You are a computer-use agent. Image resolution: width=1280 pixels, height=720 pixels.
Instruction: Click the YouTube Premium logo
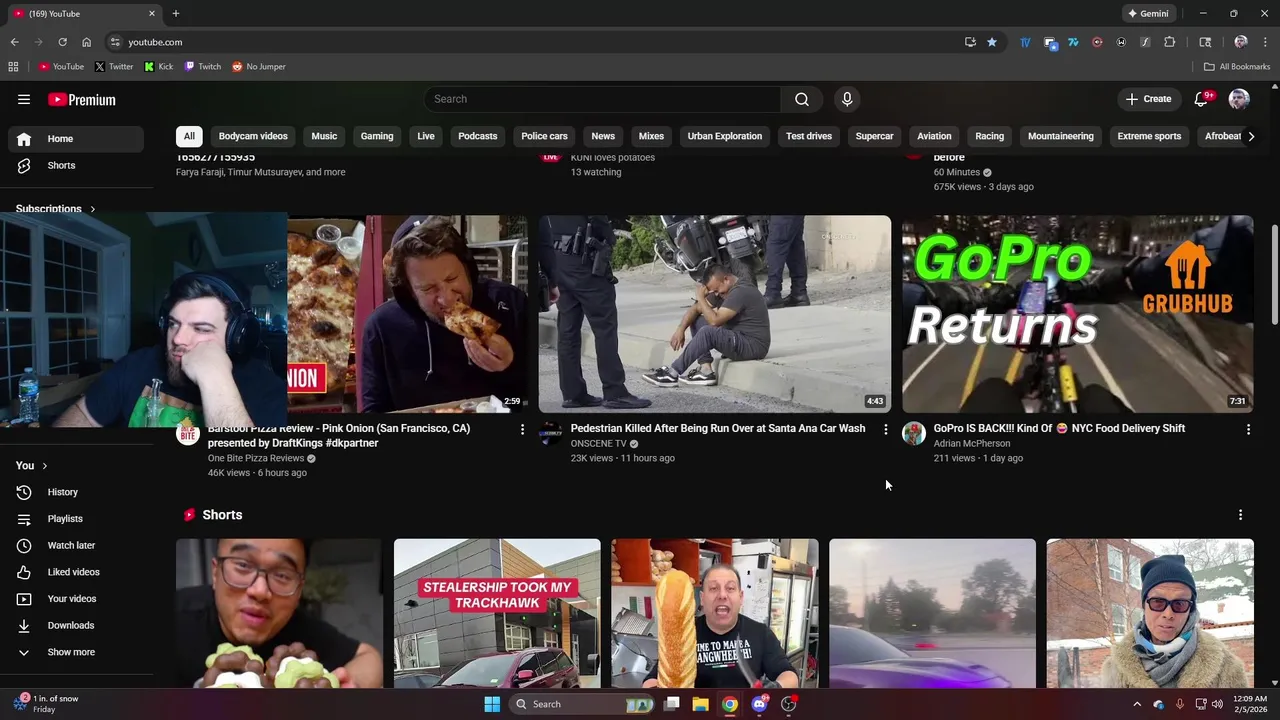[82, 100]
